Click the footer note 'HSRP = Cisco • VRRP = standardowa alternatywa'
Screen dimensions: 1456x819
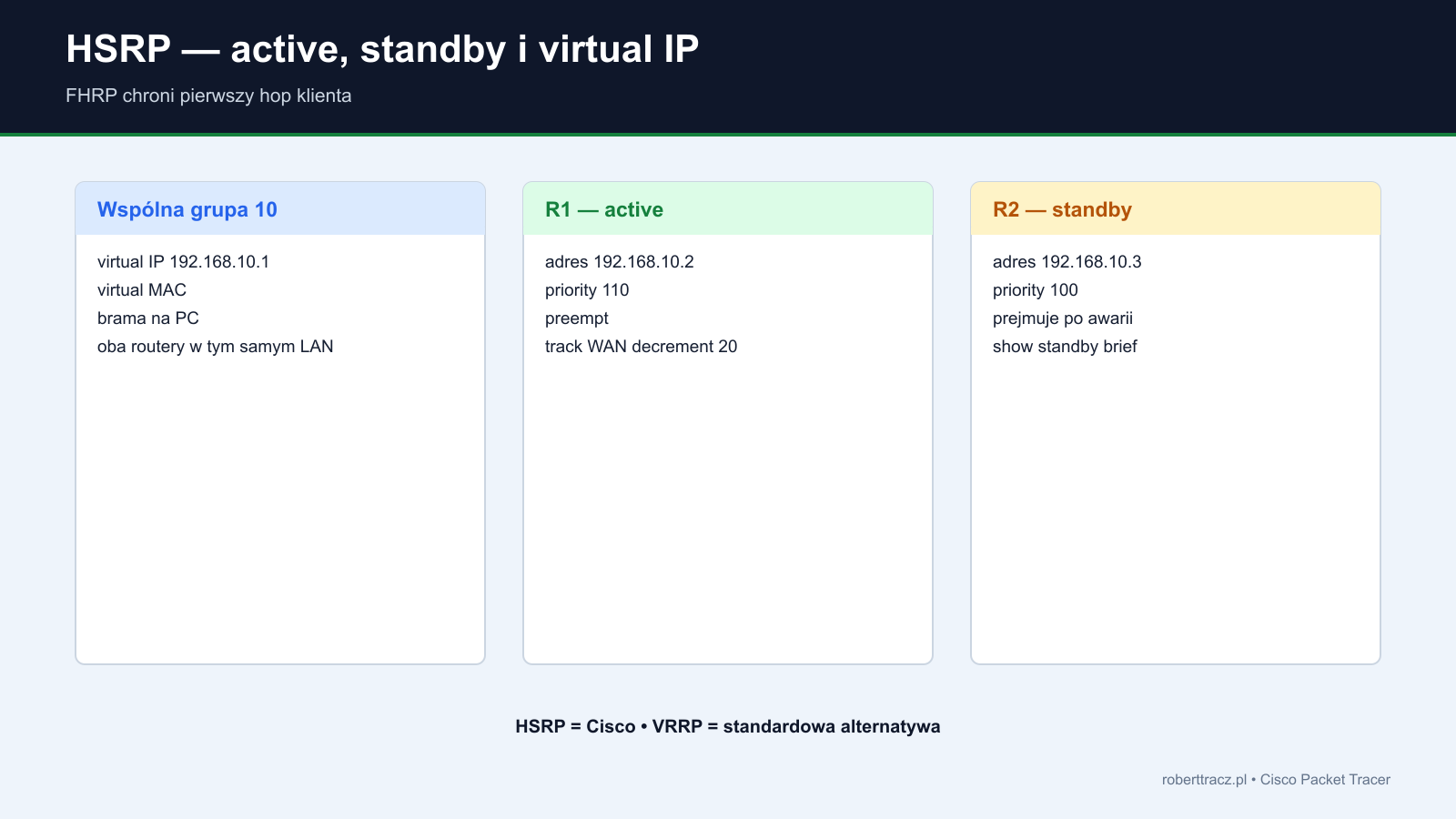(728, 726)
